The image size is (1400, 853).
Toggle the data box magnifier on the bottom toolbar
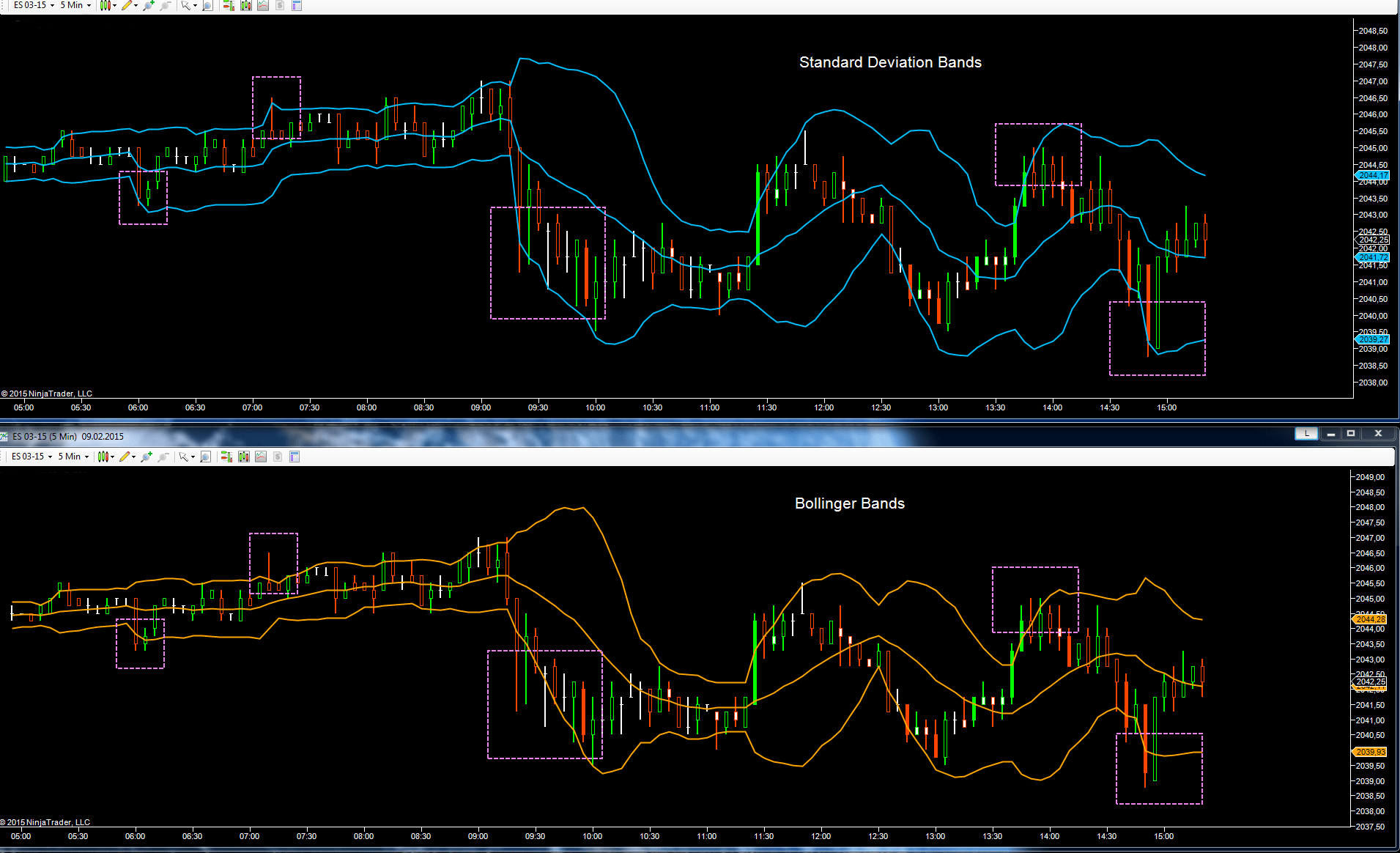coord(205,457)
